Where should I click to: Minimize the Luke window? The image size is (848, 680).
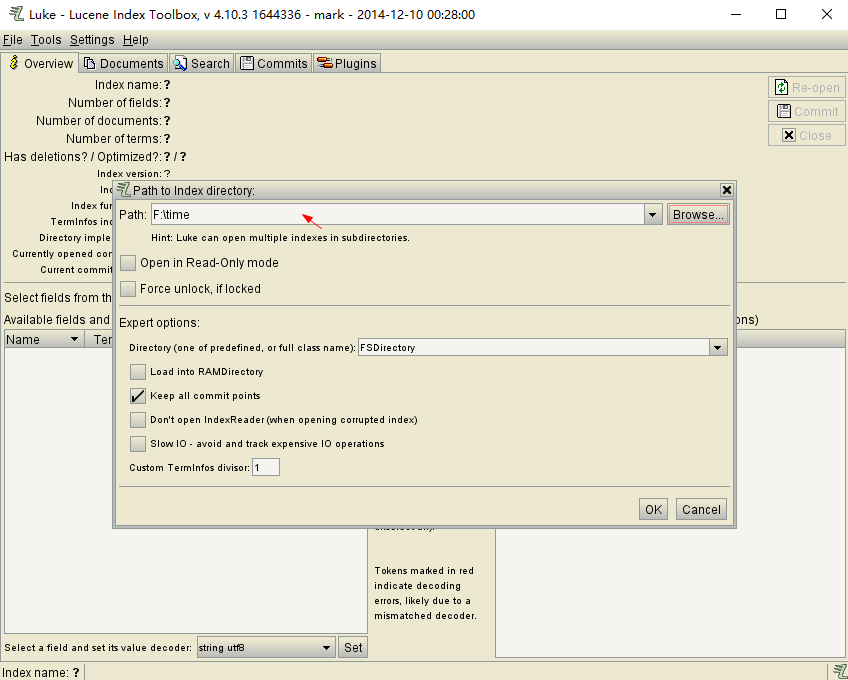coord(736,14)
